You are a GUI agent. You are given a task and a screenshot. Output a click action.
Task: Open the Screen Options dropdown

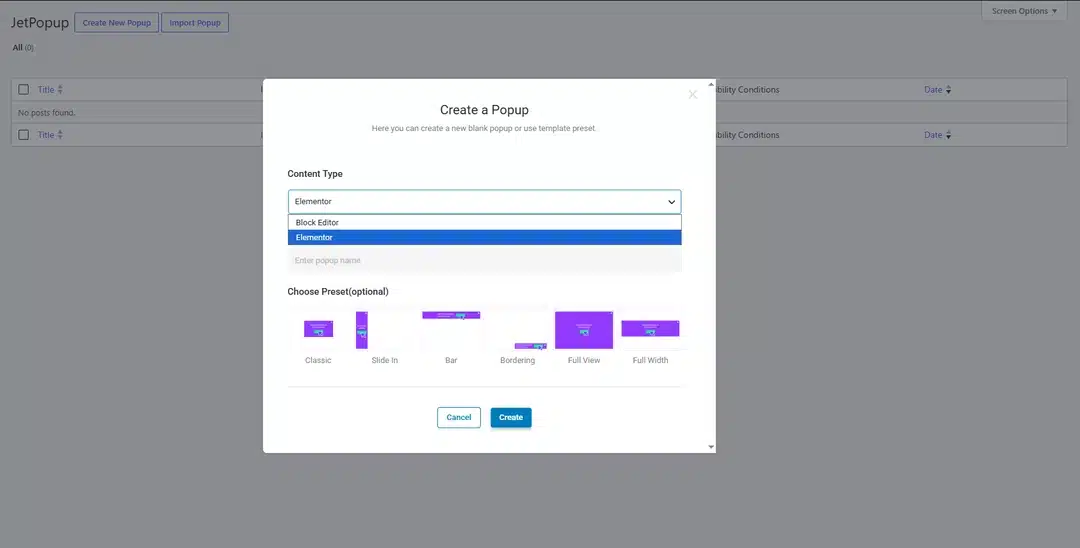tap(1024, 11)
